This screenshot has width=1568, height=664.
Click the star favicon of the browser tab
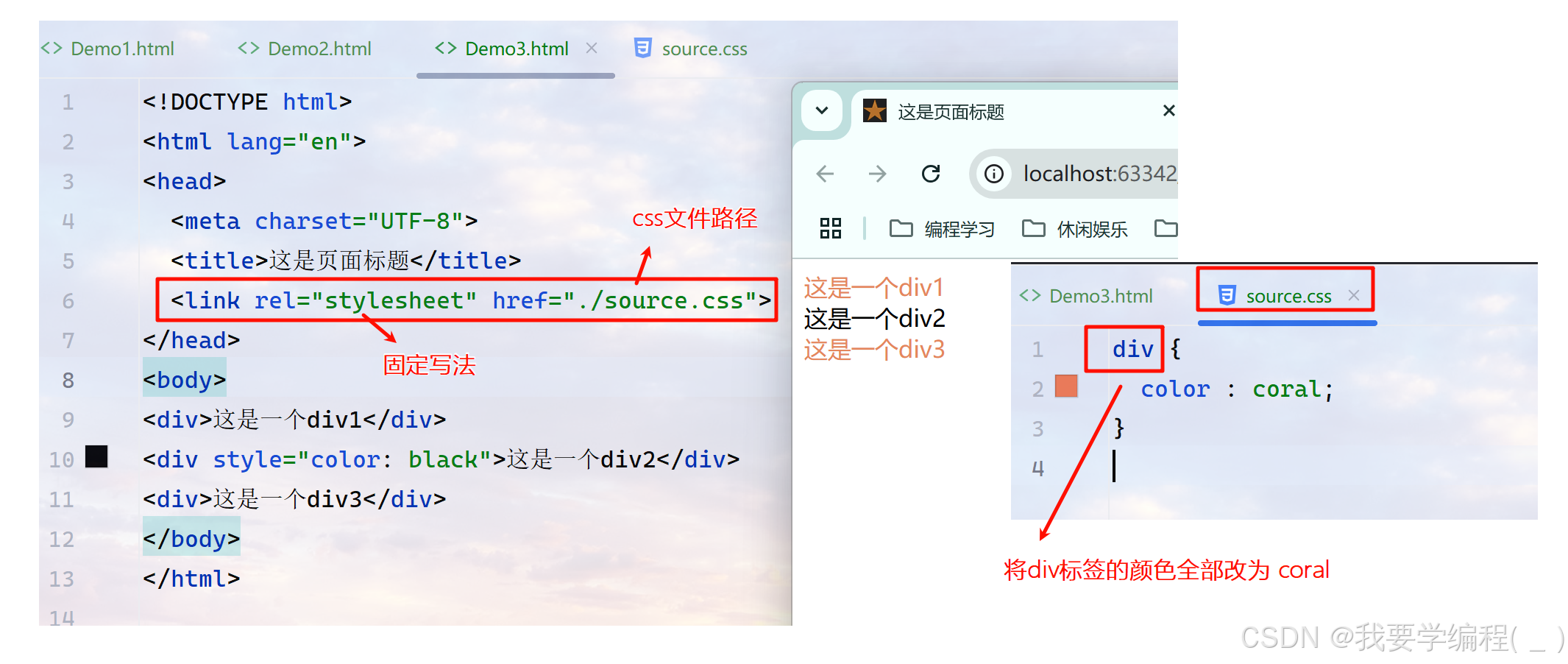click(874, 111)
